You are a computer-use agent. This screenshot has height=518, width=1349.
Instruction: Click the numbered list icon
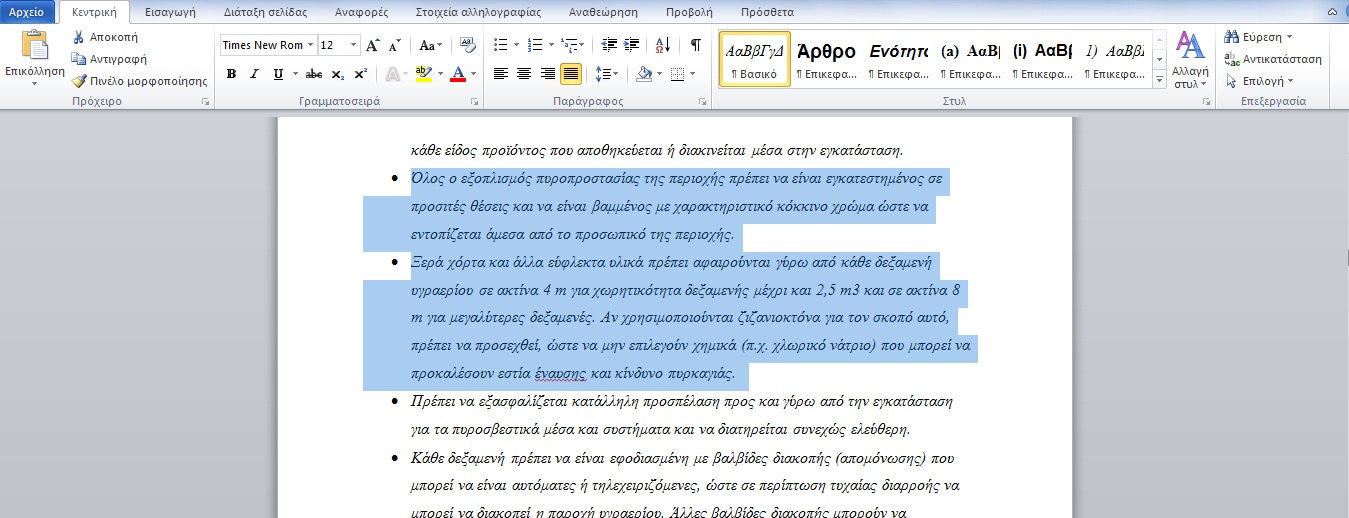pyautogui.click(x=534, y=45)
